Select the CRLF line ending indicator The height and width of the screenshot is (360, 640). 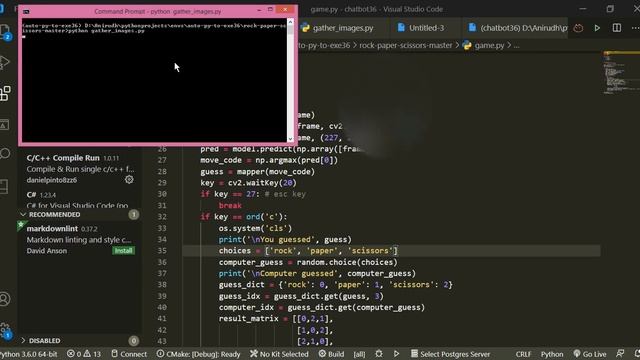tap(523, 354)
